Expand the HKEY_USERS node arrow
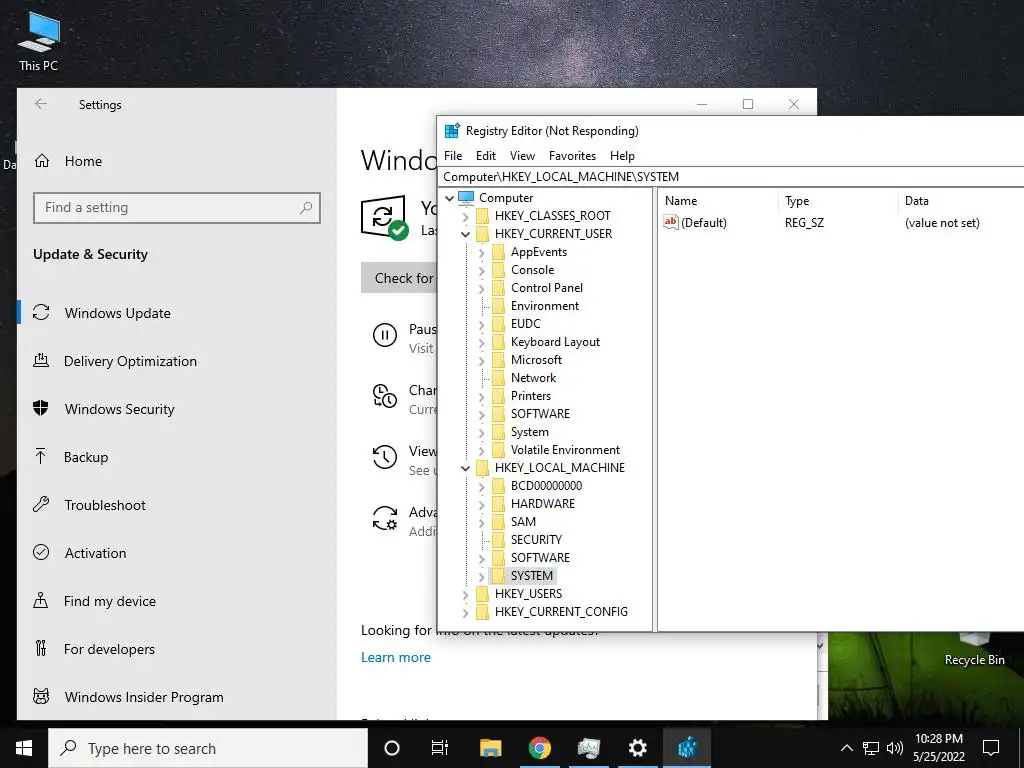The width and height of the screenshot is (1024, 768). click(x=465, y=594)
